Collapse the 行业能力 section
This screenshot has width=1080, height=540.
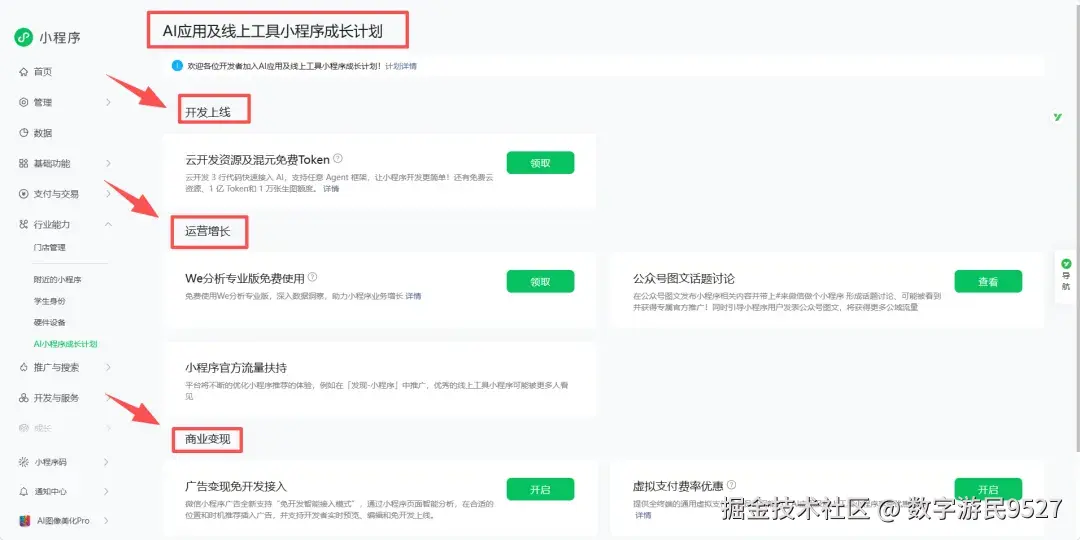point(108,225)
